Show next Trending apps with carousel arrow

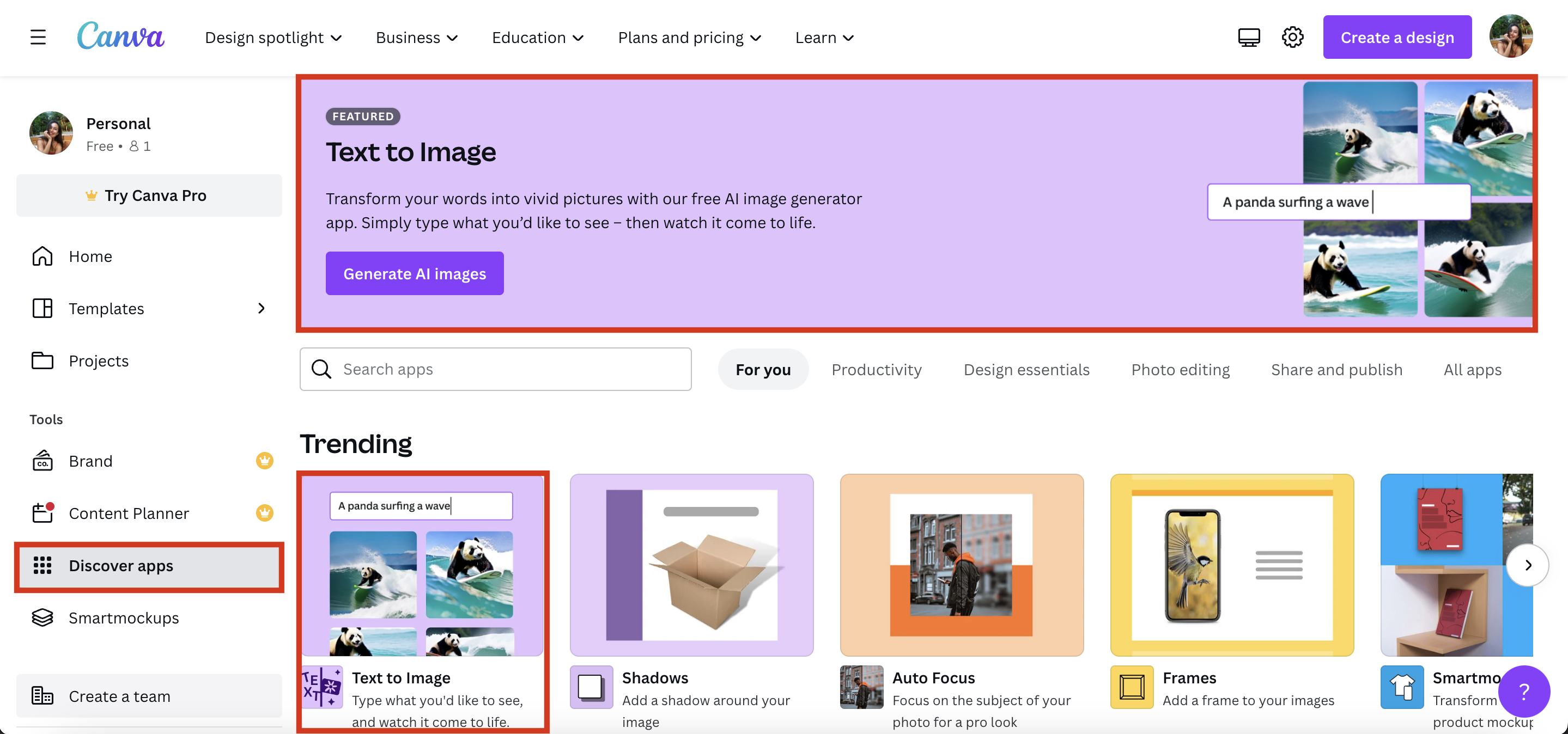pyautogui.click(x=1528, y=565)
